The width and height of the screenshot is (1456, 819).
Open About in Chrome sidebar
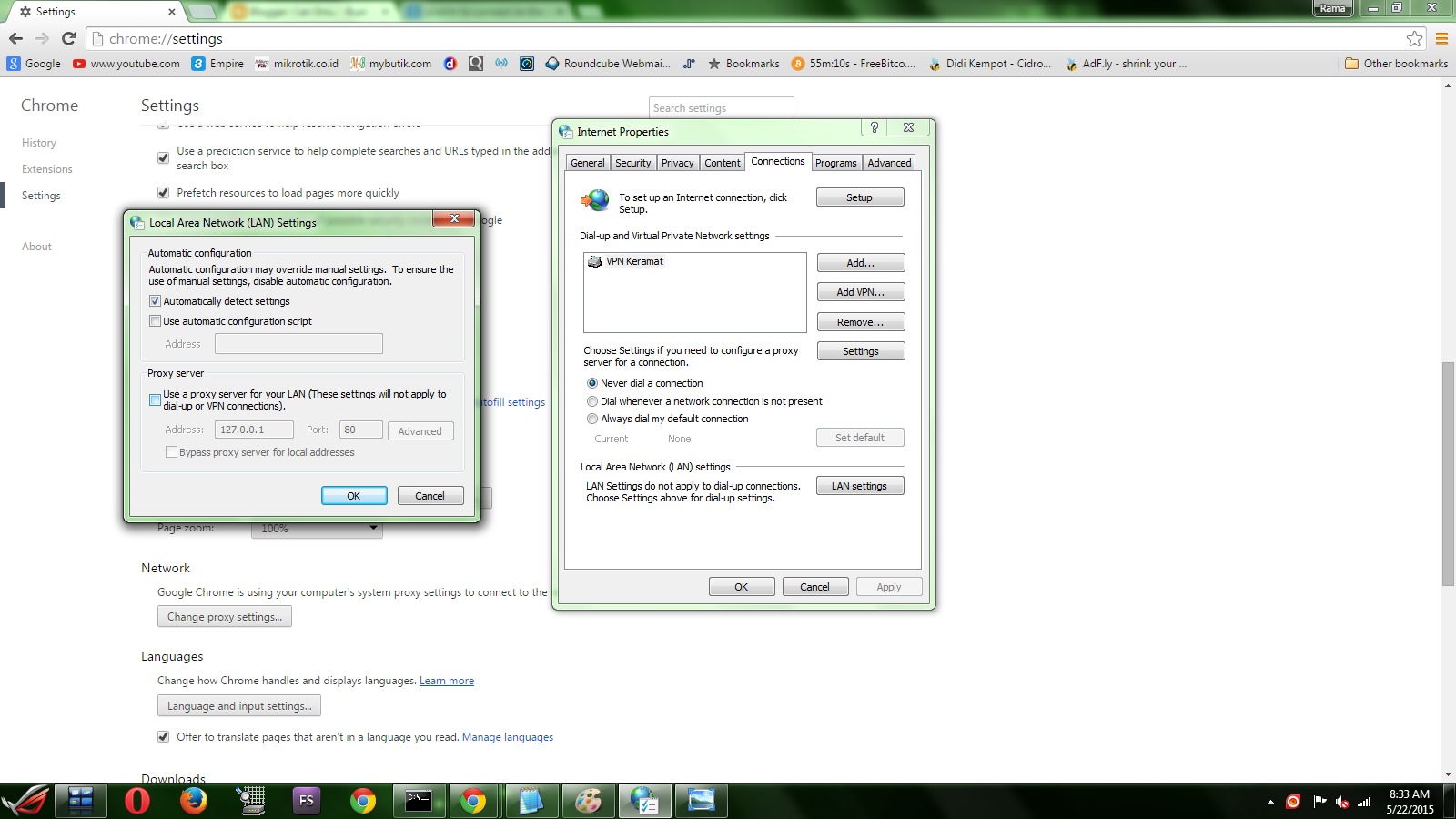(x=36, y=247)
